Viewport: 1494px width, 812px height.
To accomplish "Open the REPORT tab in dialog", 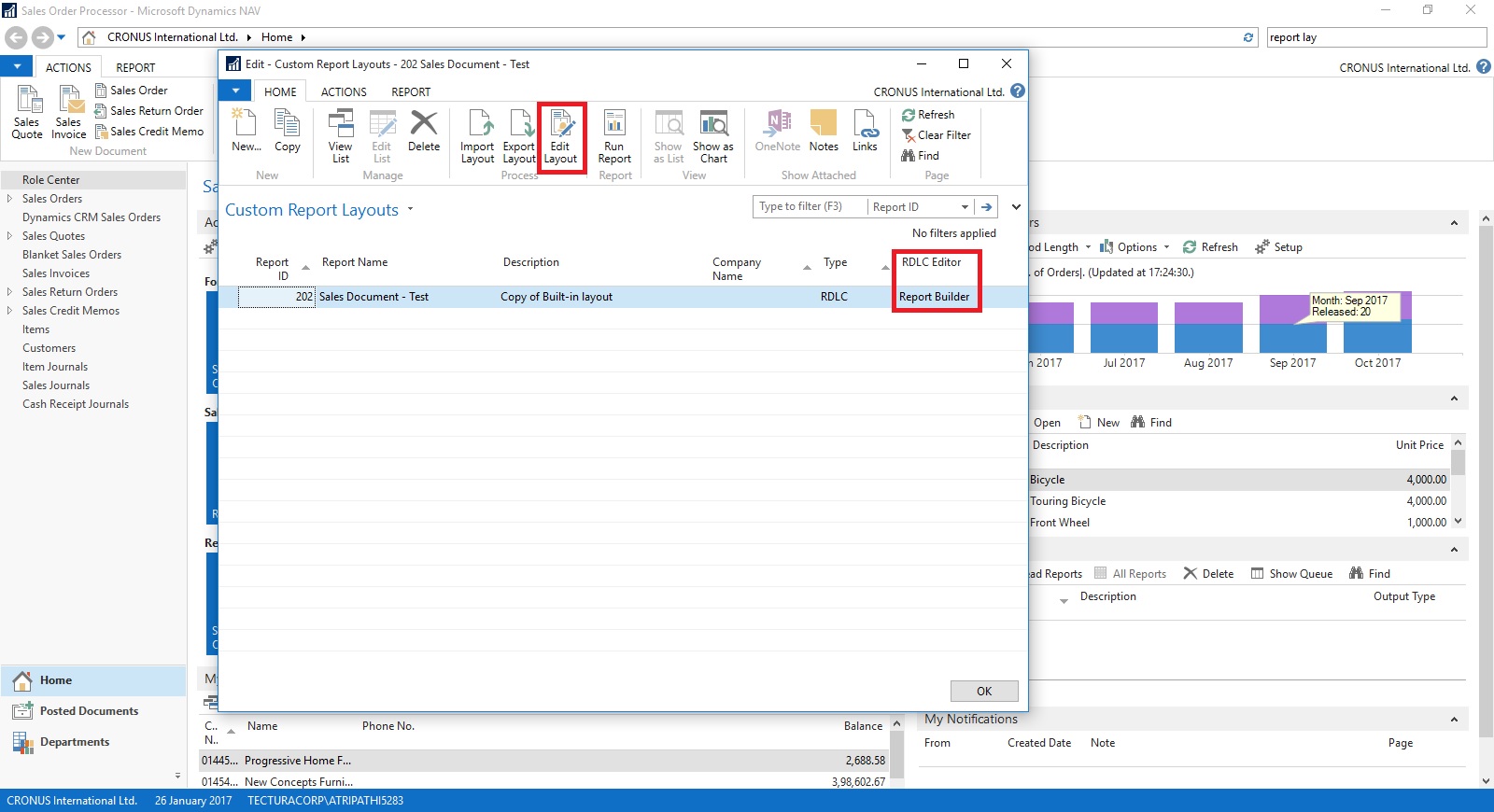I will pos(411,92).
